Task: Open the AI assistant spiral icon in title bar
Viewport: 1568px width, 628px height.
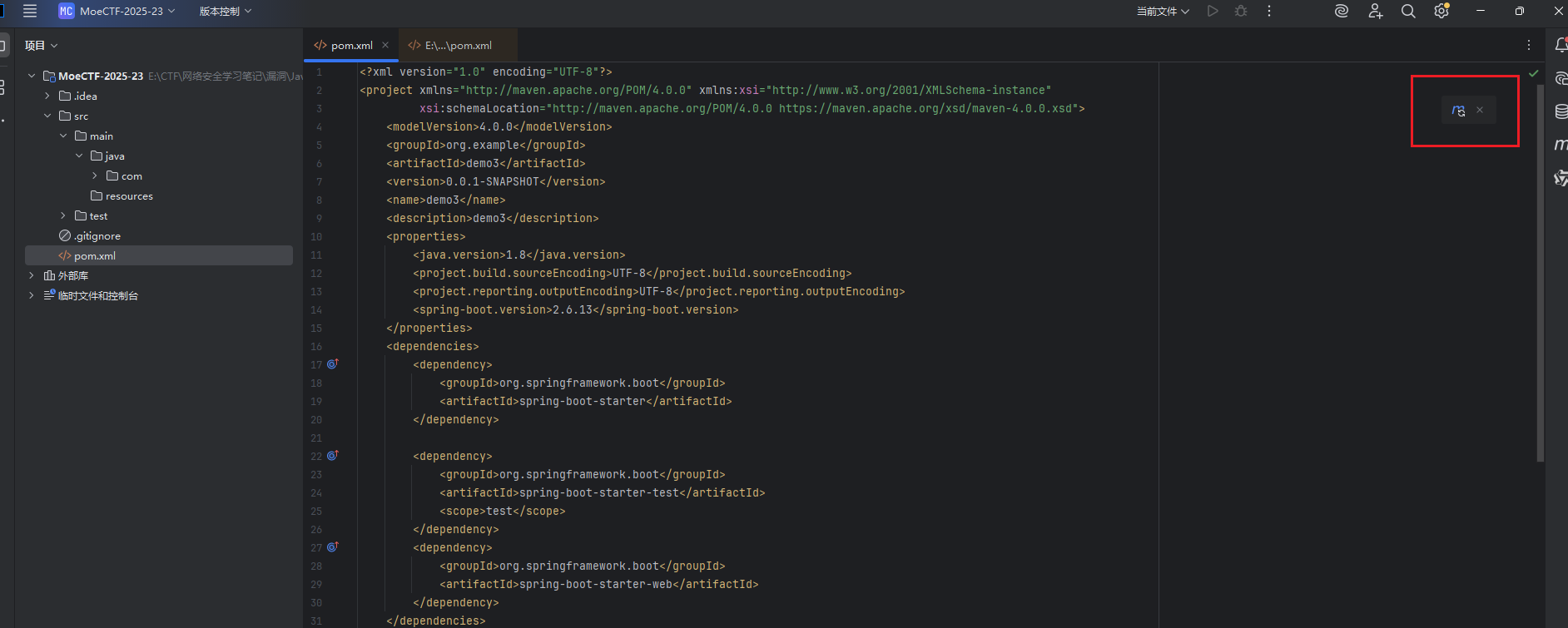Action: (x=1342, y=11)
